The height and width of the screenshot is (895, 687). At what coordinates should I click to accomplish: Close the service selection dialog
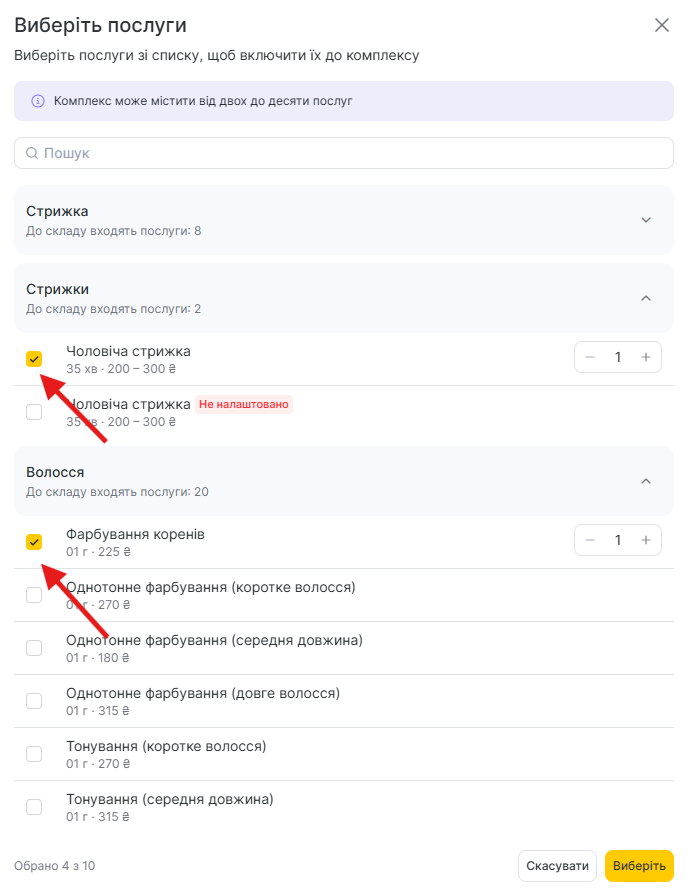click(661, 26)
